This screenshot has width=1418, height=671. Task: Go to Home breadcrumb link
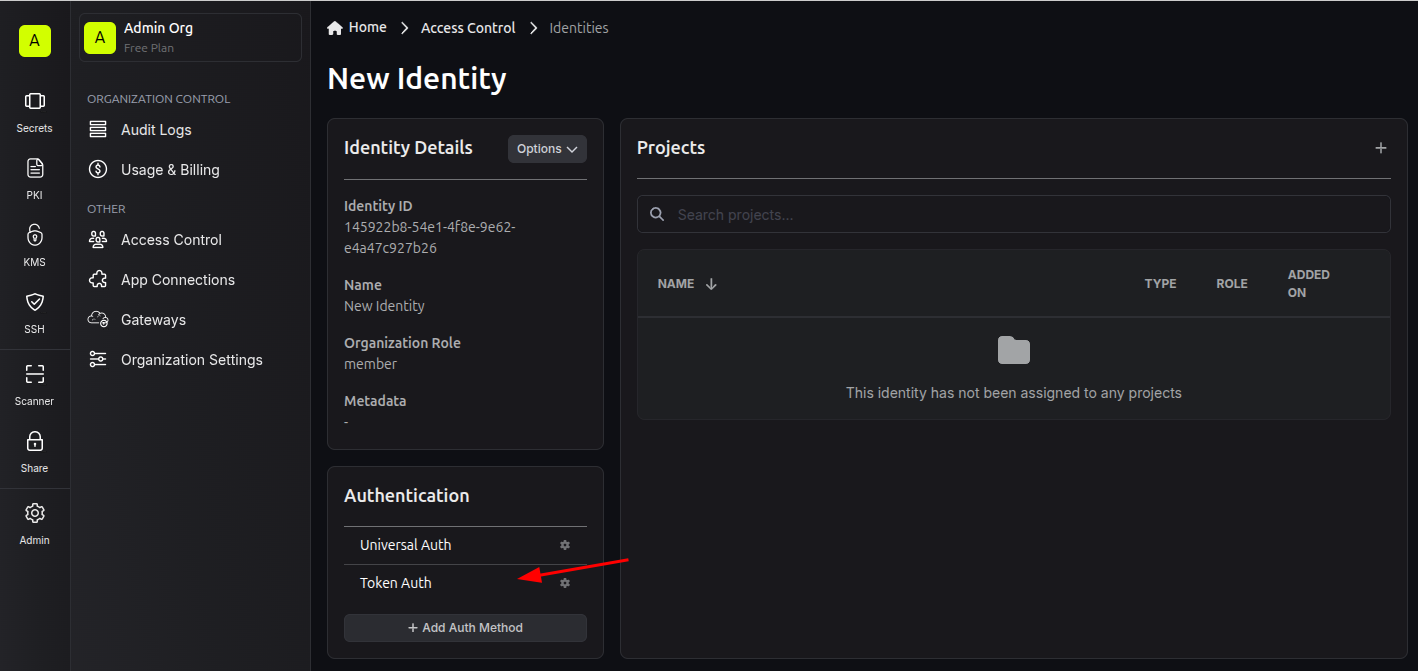coord(357,28)
